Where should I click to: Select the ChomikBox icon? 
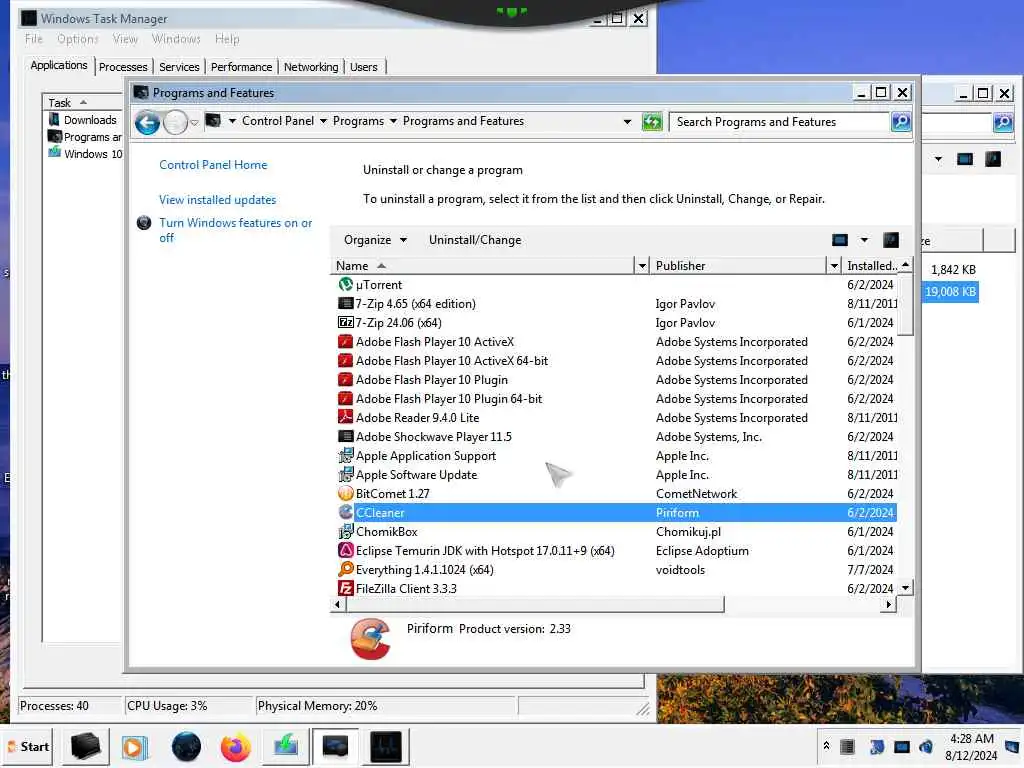(x=345, y=532)
